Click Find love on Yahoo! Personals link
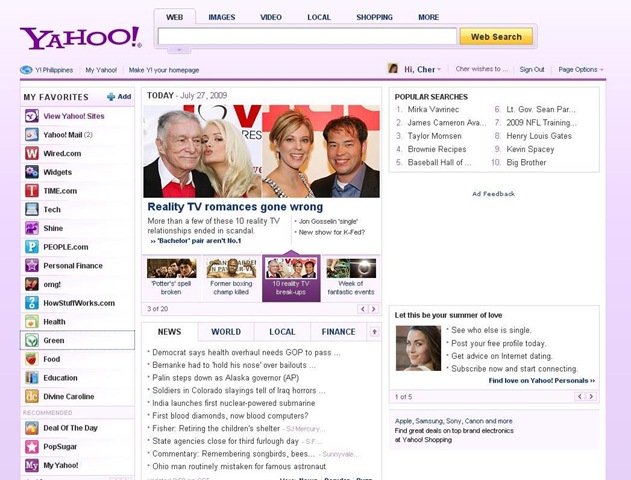 pos(542,381)
